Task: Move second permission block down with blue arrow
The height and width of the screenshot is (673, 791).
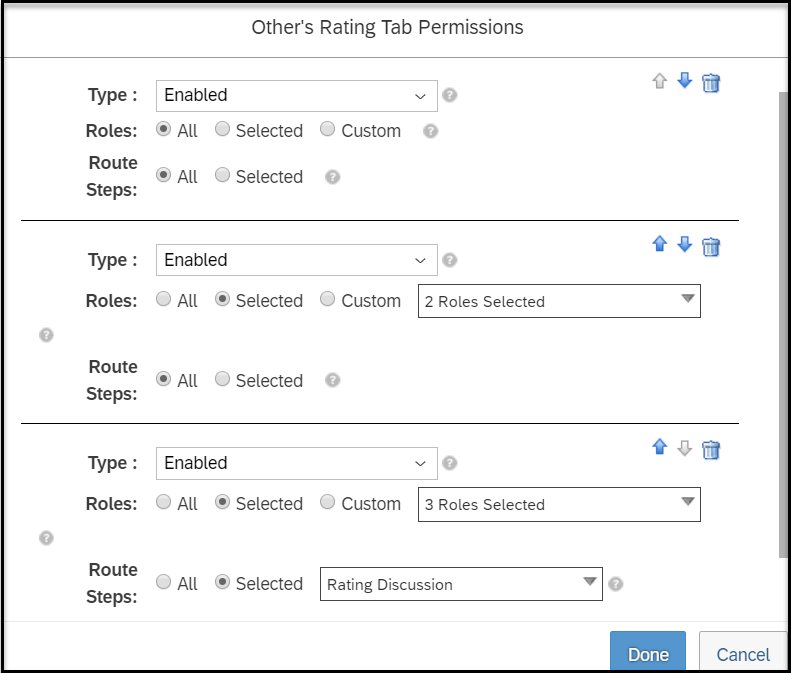Action: point(685,244)
